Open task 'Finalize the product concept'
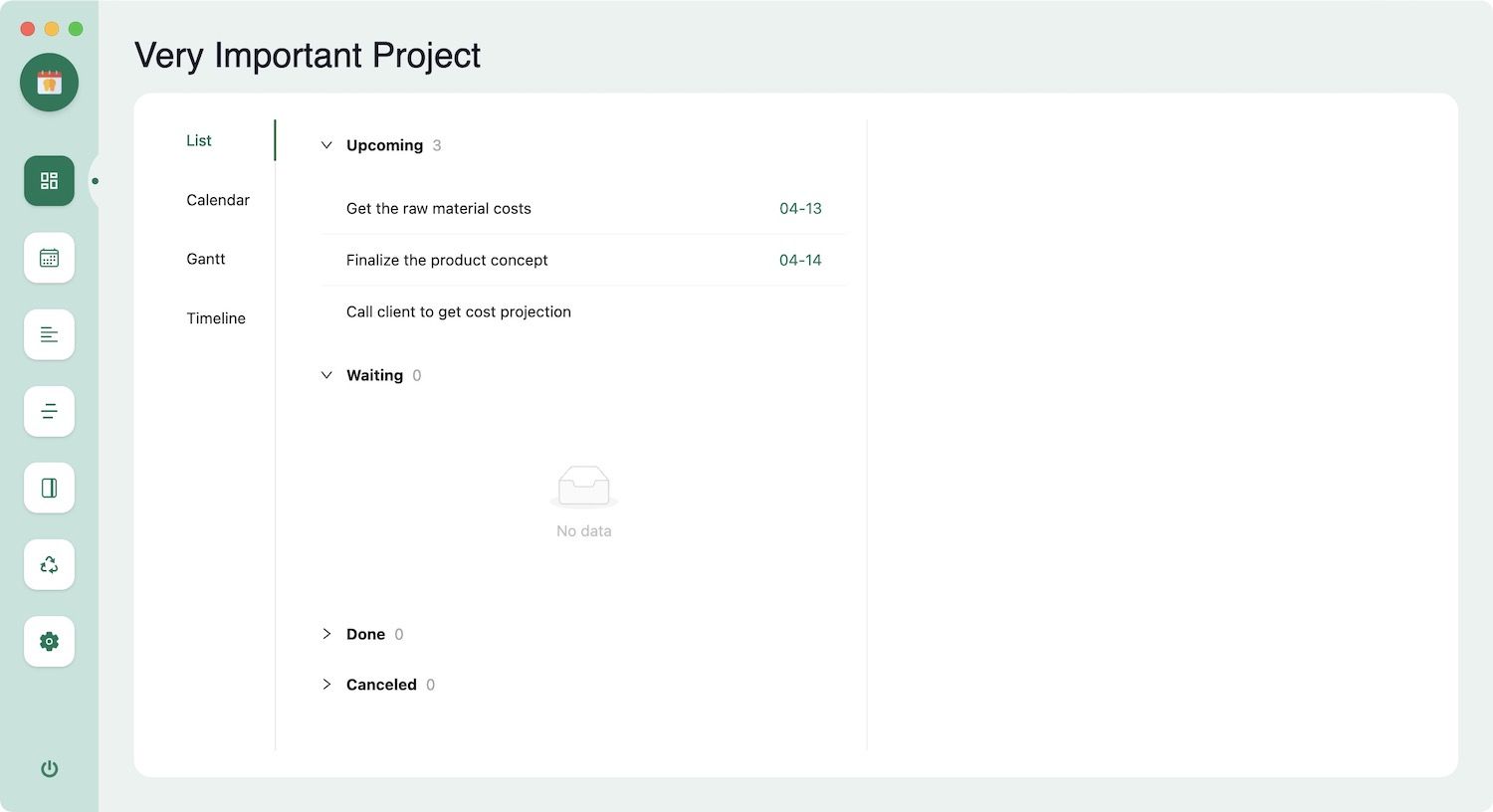The image size is (1493, 812). [x=447, y=261]
